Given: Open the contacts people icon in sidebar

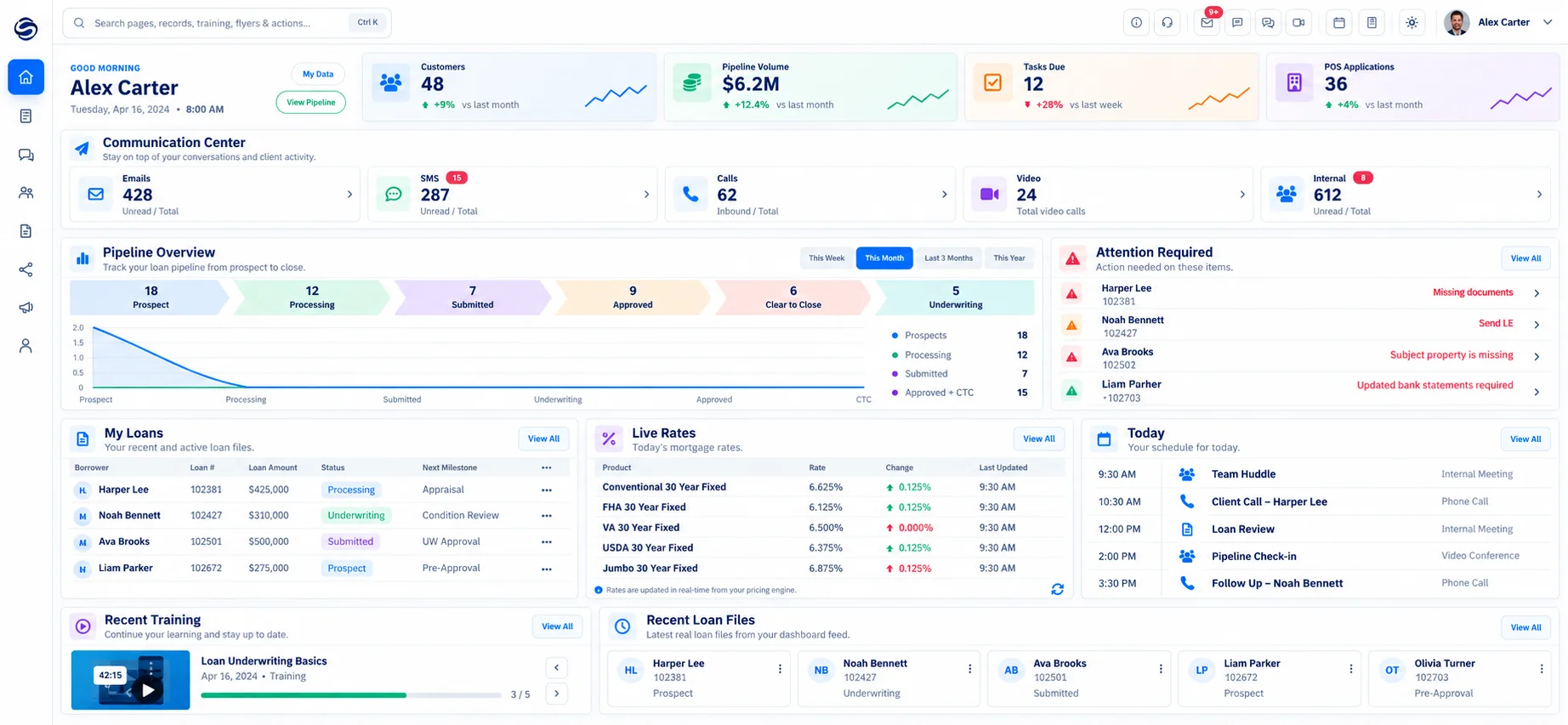Looking at the screenshot, I should [x=26, y=193].
